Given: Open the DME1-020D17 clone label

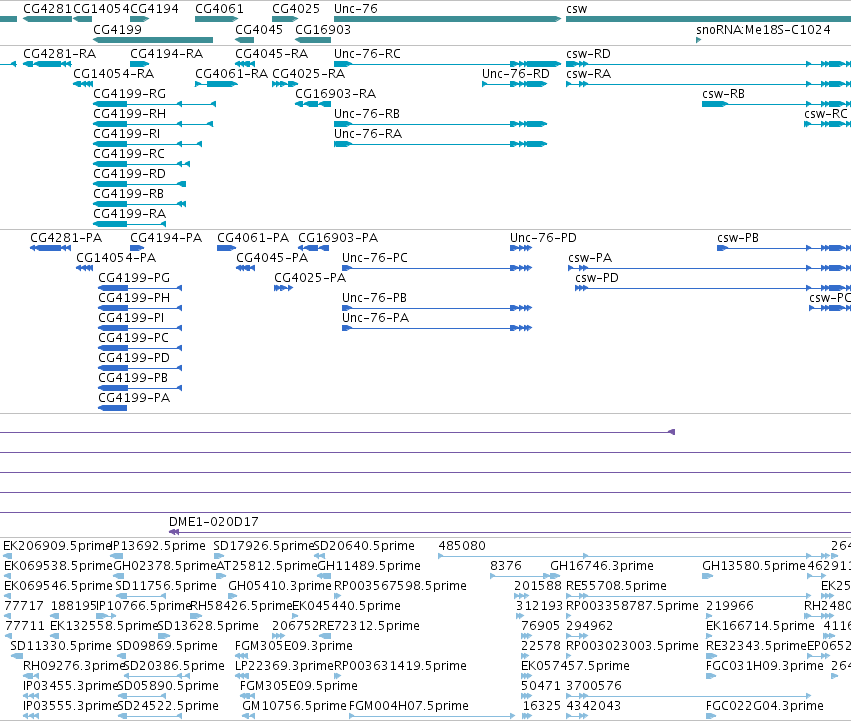Looking at the screenshot, I should pyautogui.click(x=214, y=522).
